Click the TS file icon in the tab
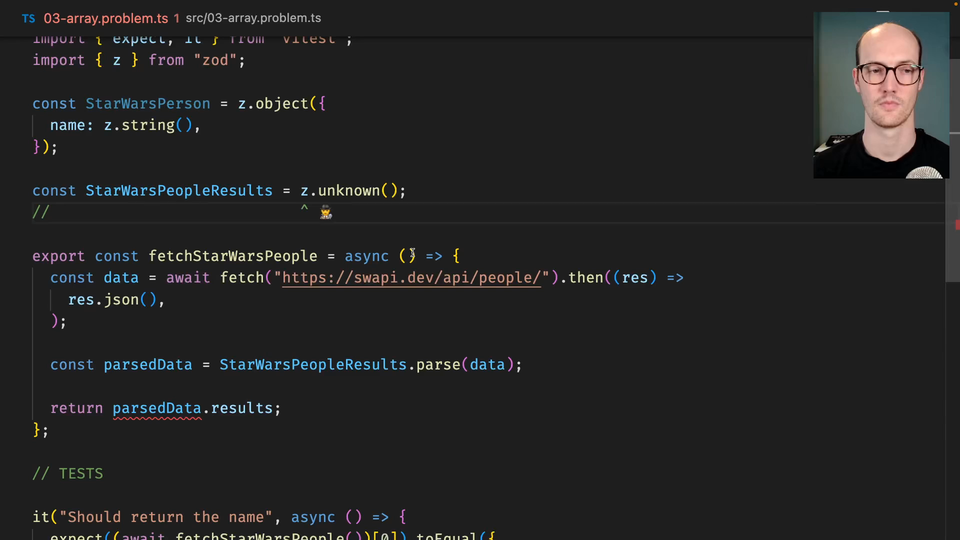This screenshot has width=960, height=540. pos(28,18)
